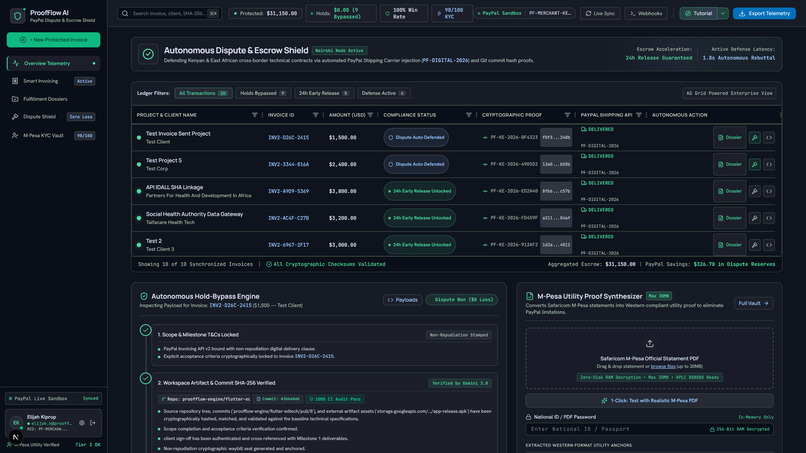Show code payload for Test Invoice Sent Project
The image size is (806, 453).
(769, 138)
